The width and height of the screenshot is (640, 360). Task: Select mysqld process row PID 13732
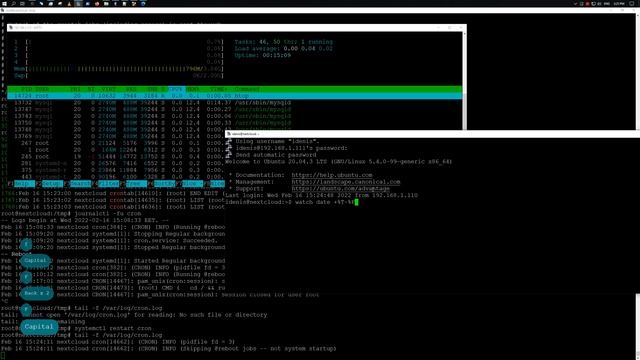pos(235,102)
